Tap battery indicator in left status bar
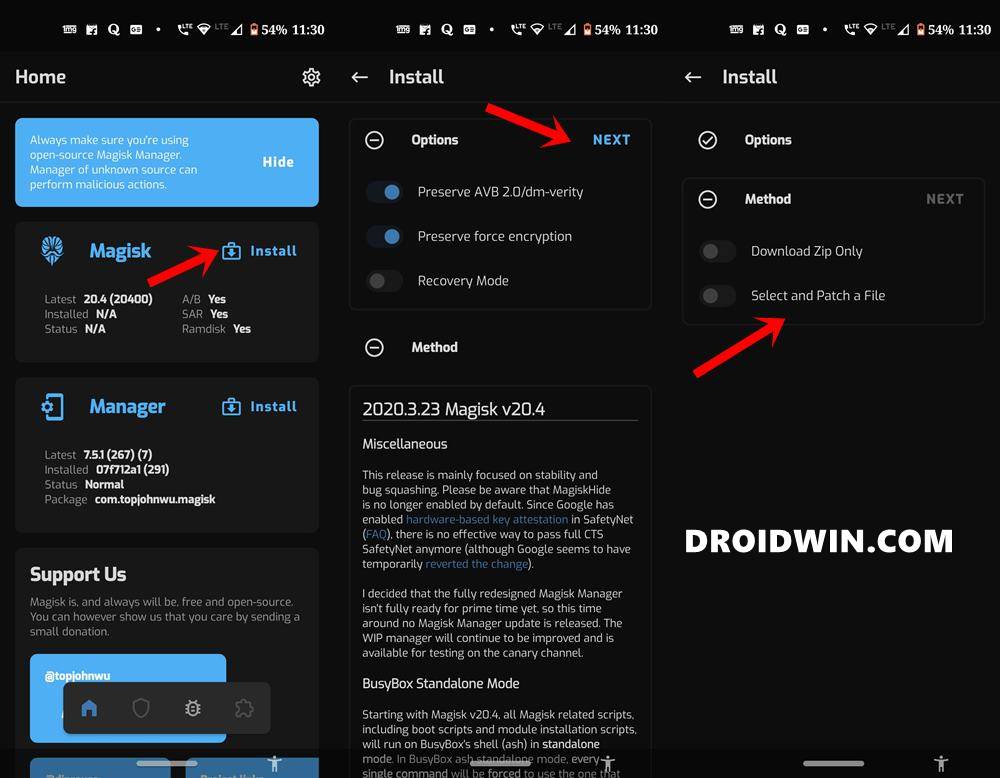The height and width of the screenshot is (778, 1000). 254,29
